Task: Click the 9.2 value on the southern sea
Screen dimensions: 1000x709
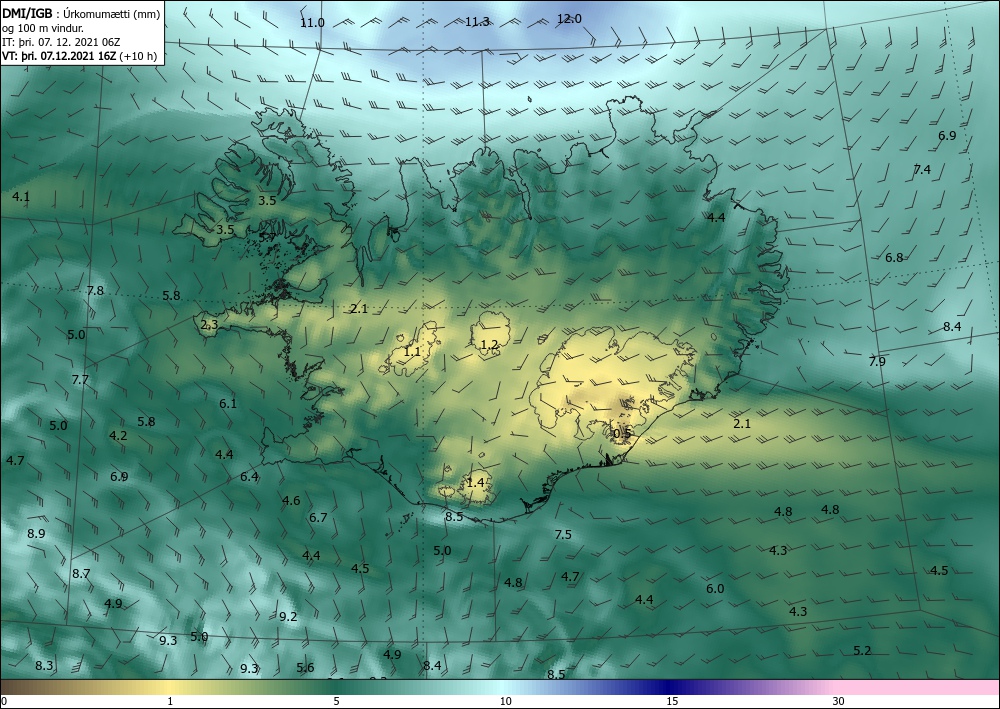Action: (288, 617)
